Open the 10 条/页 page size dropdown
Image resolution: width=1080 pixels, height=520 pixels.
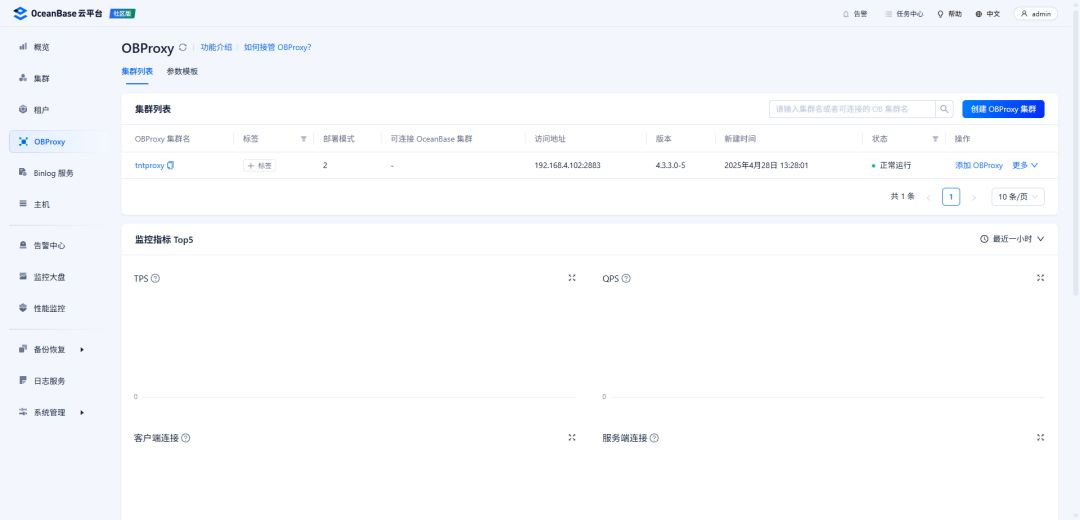[x=1017, y=197]
